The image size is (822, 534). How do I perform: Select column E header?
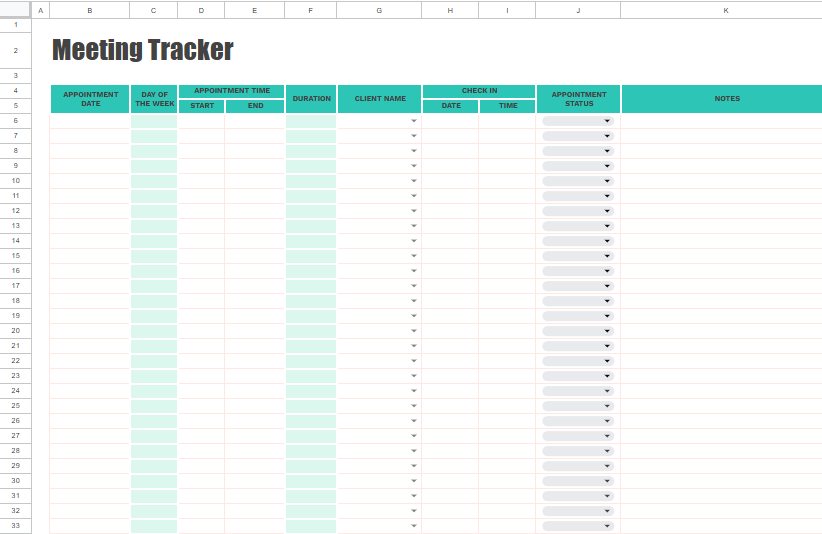(255, 10)
